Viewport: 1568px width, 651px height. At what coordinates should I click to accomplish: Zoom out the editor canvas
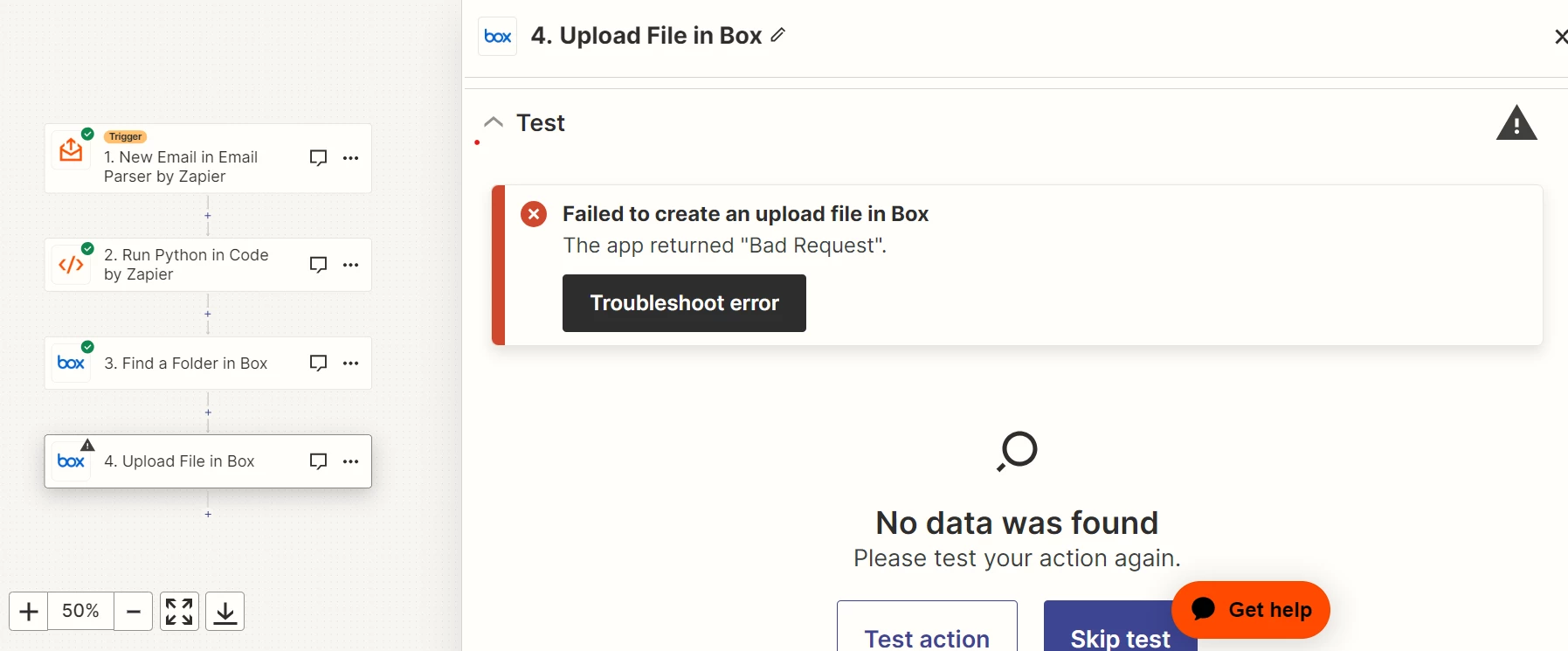(x=134, y=611)
